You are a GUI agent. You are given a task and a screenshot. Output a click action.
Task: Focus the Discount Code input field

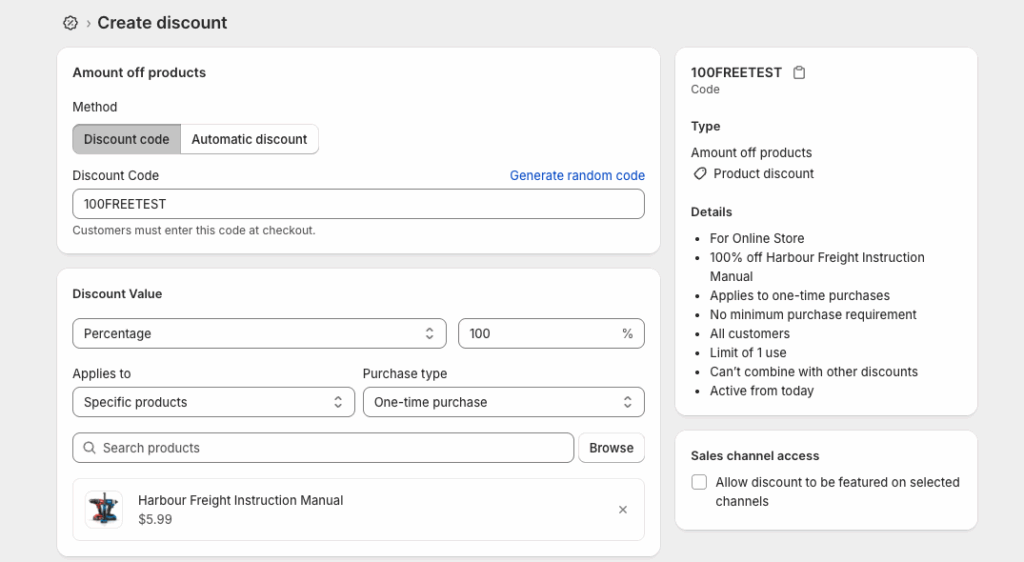[x=359, y=204]
